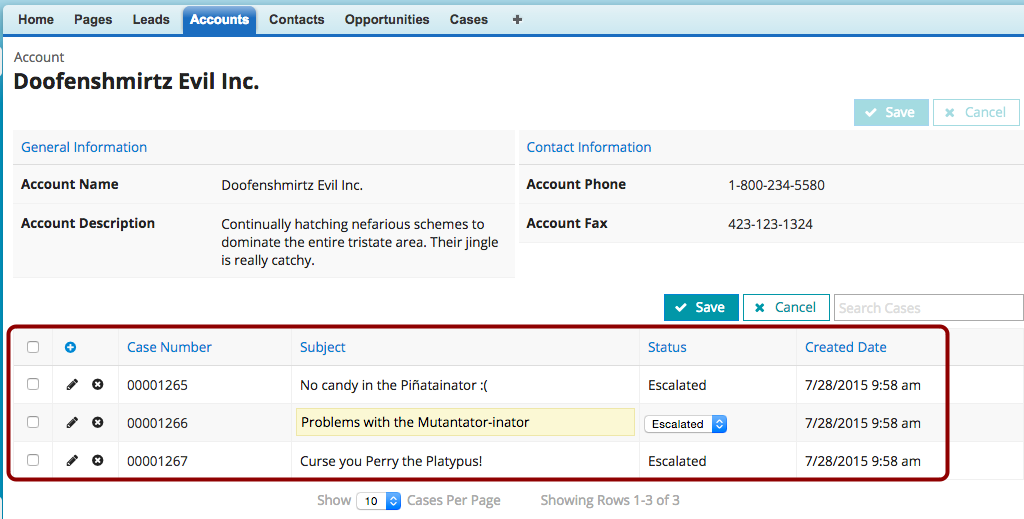Sort by the Created Date column

tap(845, 348)
